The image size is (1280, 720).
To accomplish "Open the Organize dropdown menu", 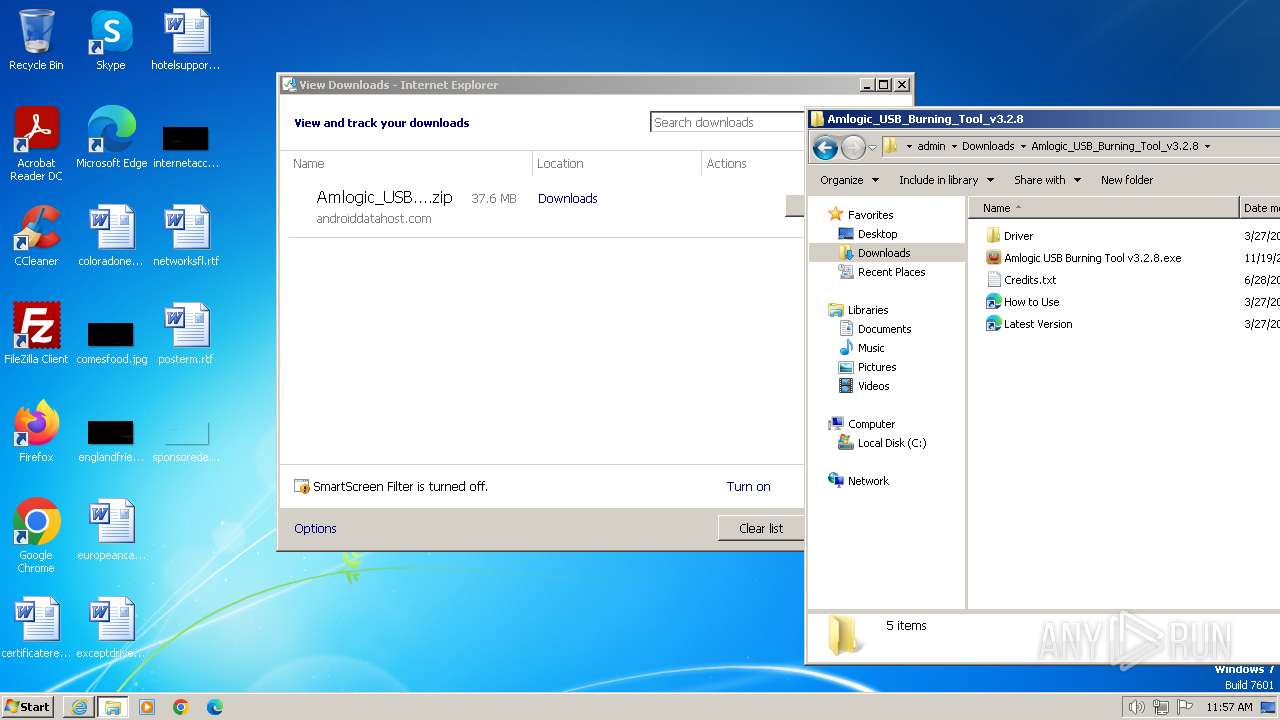I will (849, 180).
